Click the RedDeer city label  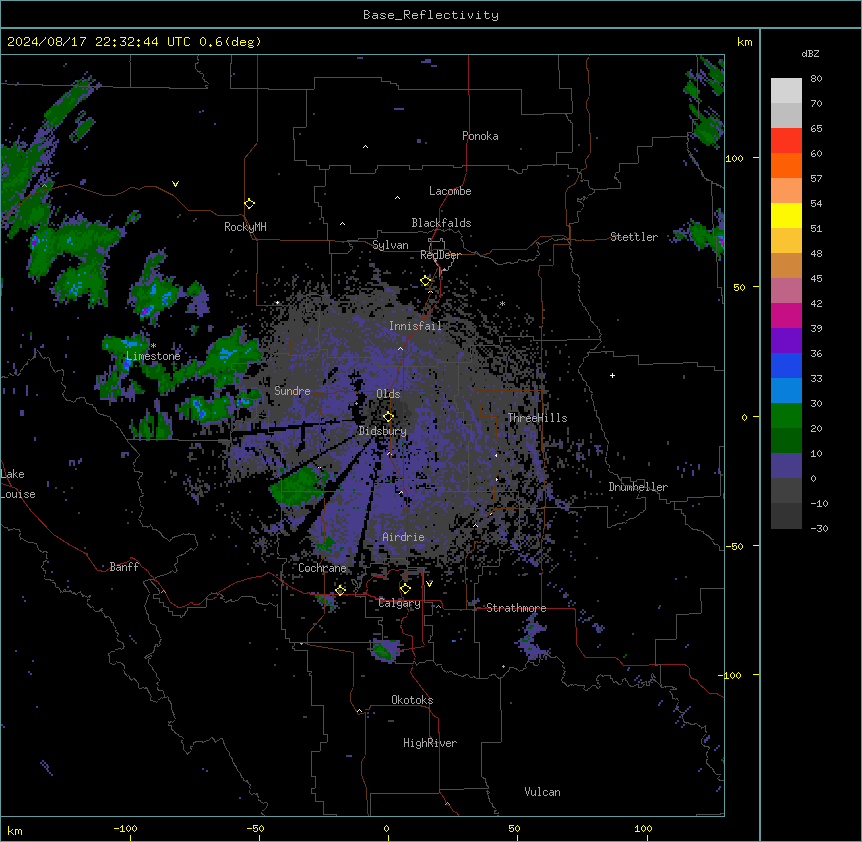440,255
